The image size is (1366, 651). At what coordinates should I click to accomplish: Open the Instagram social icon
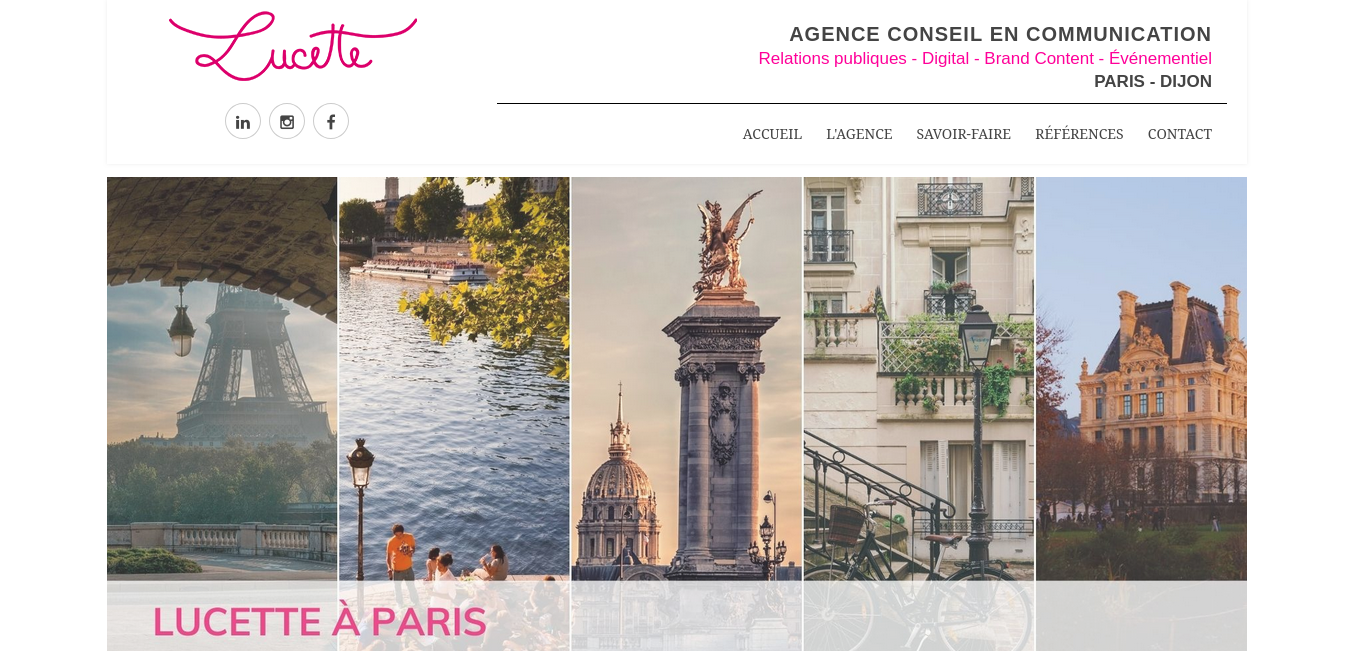(x=287, y=121)
